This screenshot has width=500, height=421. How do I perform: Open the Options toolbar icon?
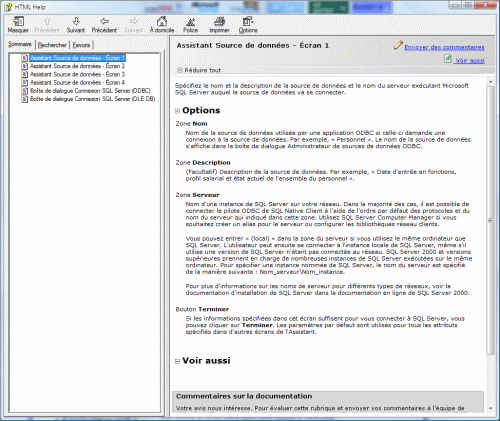coord(248,22)
